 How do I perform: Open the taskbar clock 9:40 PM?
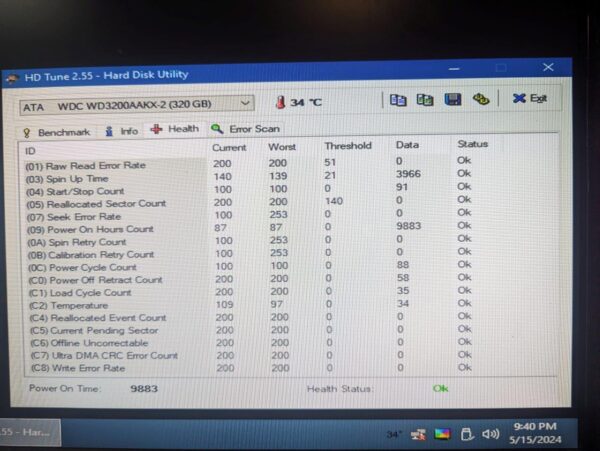(535, 433)
